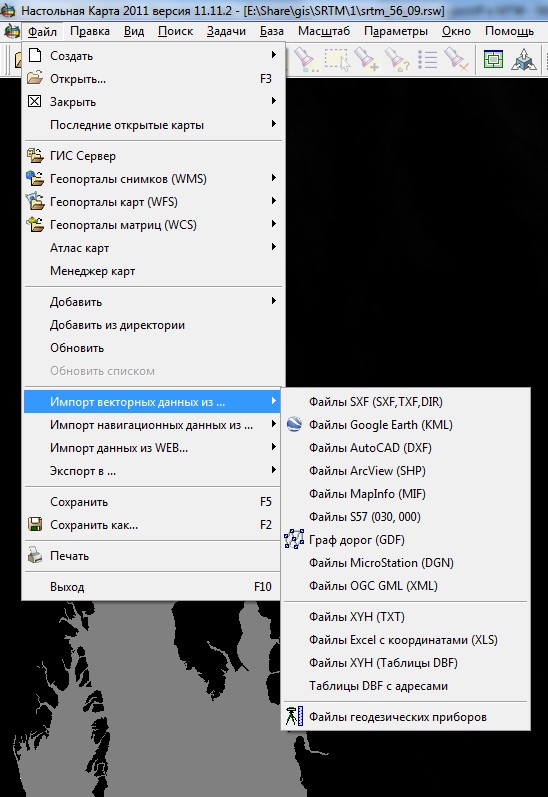
Task: Click the flashlight with red X icon
Action: tap(455, 59)
